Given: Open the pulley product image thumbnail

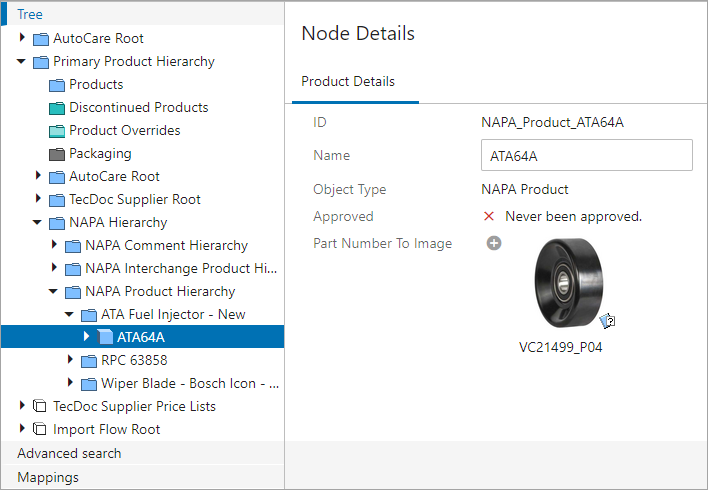Looking at the screenshot, I should coord(568,283).
